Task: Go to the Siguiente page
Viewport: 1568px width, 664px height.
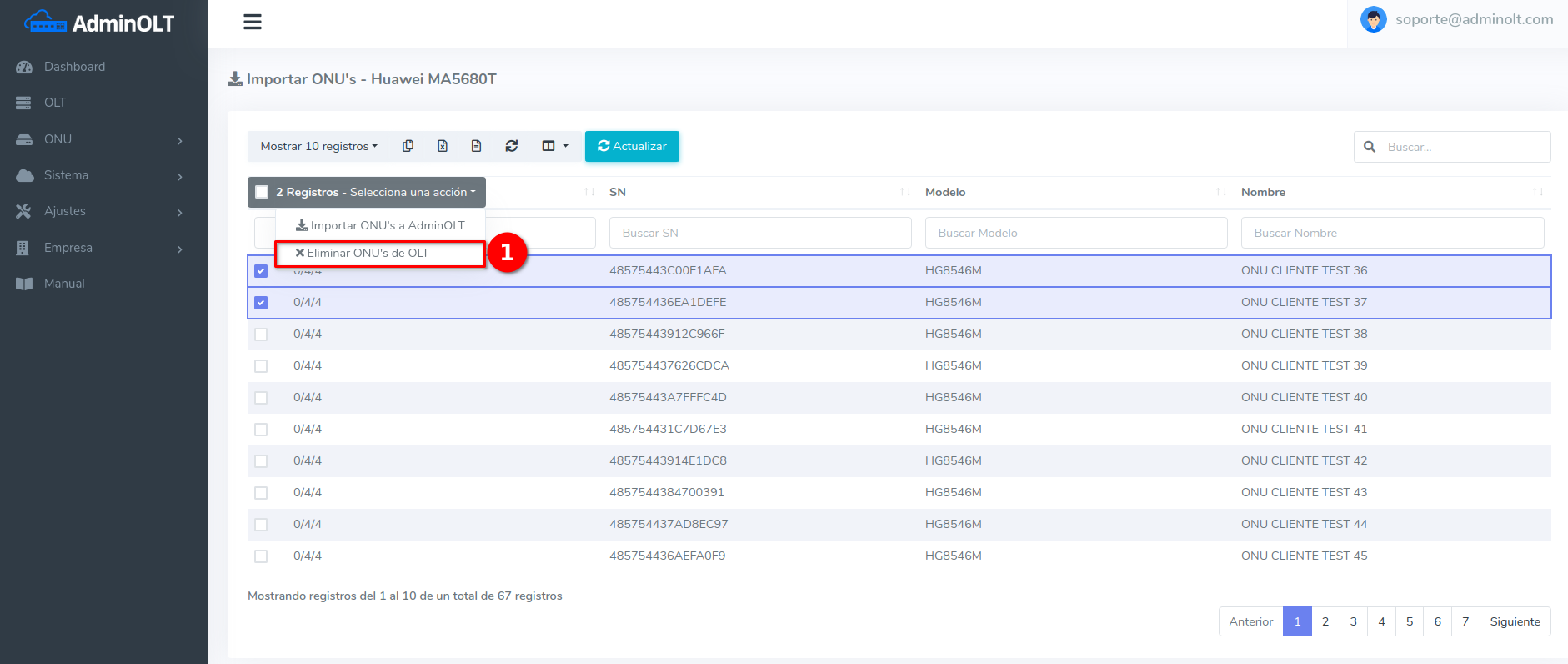Action: pos(1514,621)
